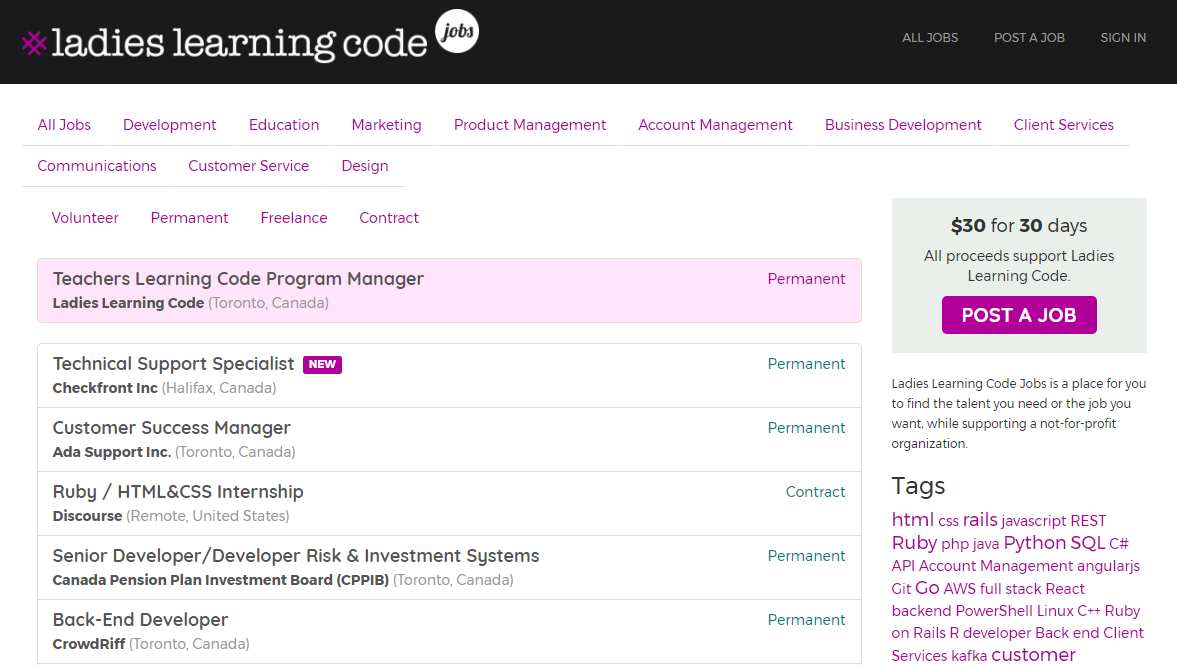Image resolution: width=1177 pixels, height=665 pixels.
Task: Click Permanent label on Back-End Developer row
Action: point(806,620)
